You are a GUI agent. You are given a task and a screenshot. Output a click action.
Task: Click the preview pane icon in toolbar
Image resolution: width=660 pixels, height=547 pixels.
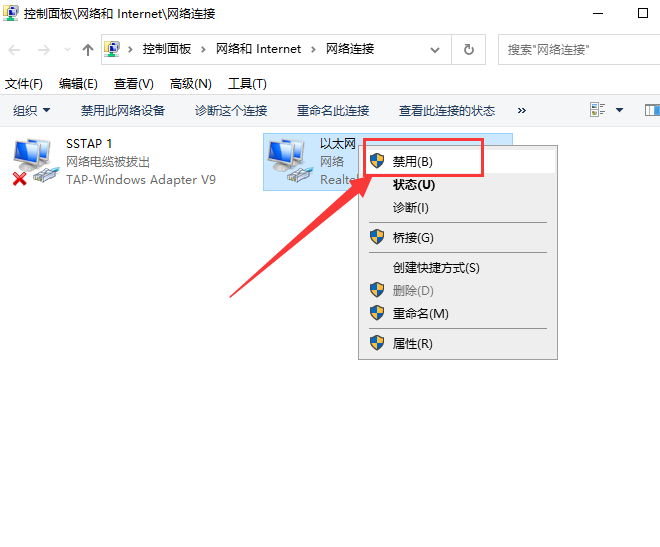tap(651, 110)
